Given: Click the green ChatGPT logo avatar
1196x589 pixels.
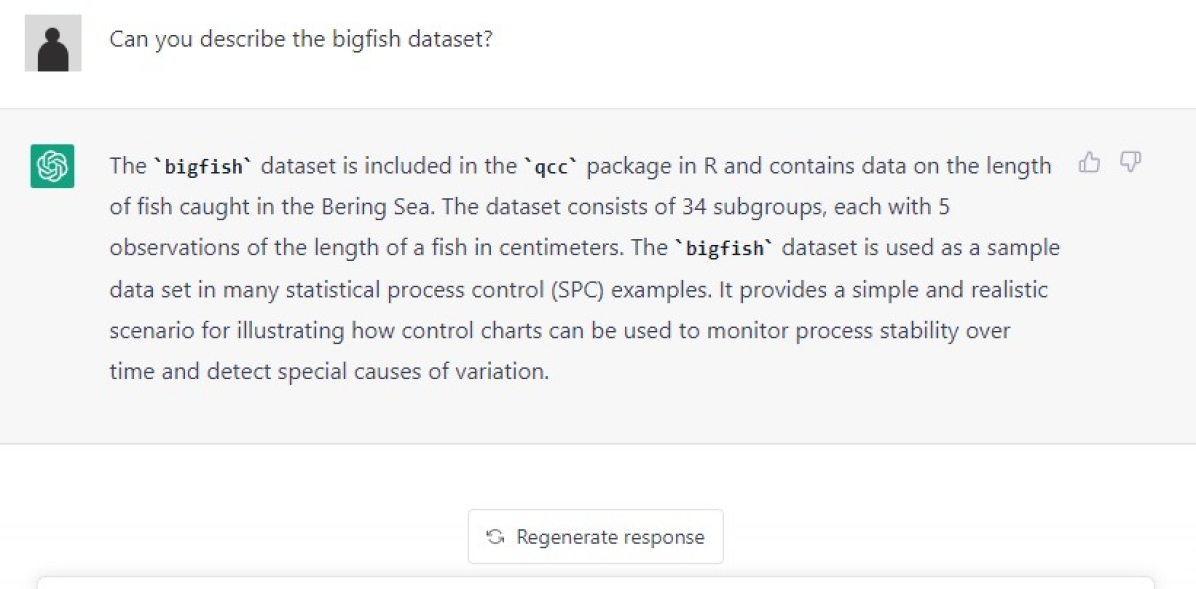Looking at the screenshot, I should (52, 166).
